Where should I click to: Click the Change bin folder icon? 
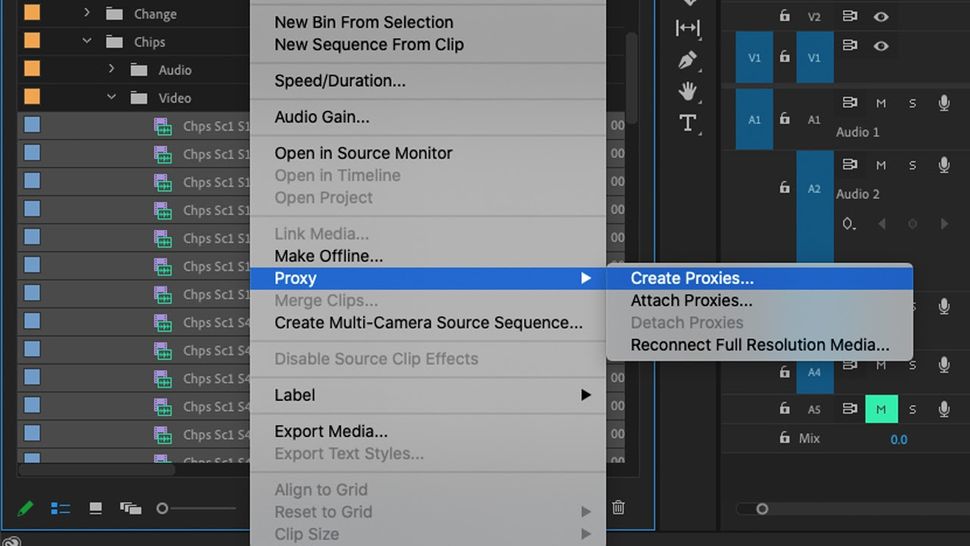coord(114,14)
